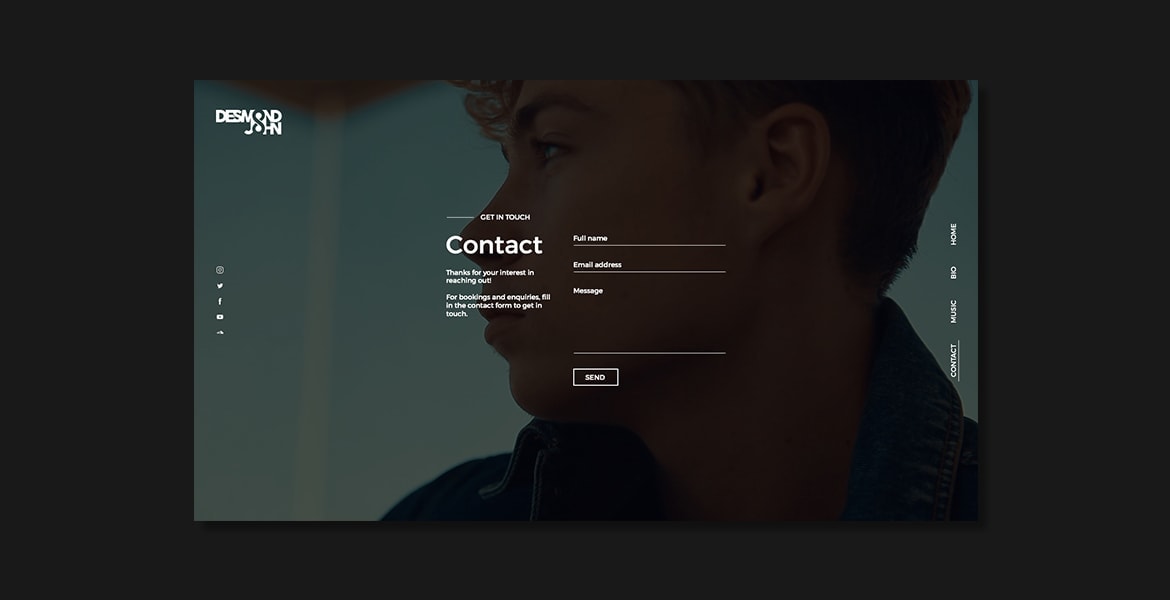Click the Desmond John logo
The image size is (1170, 600).
pyautogui.click(x=248, y=122)
